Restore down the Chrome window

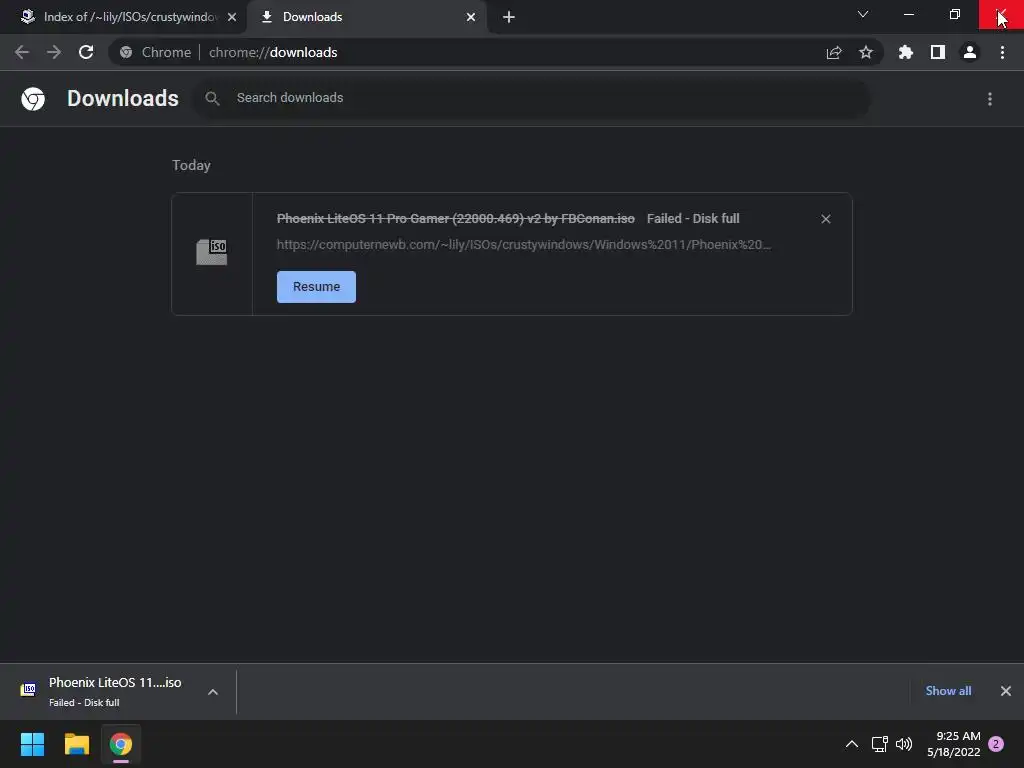(955, 14)
